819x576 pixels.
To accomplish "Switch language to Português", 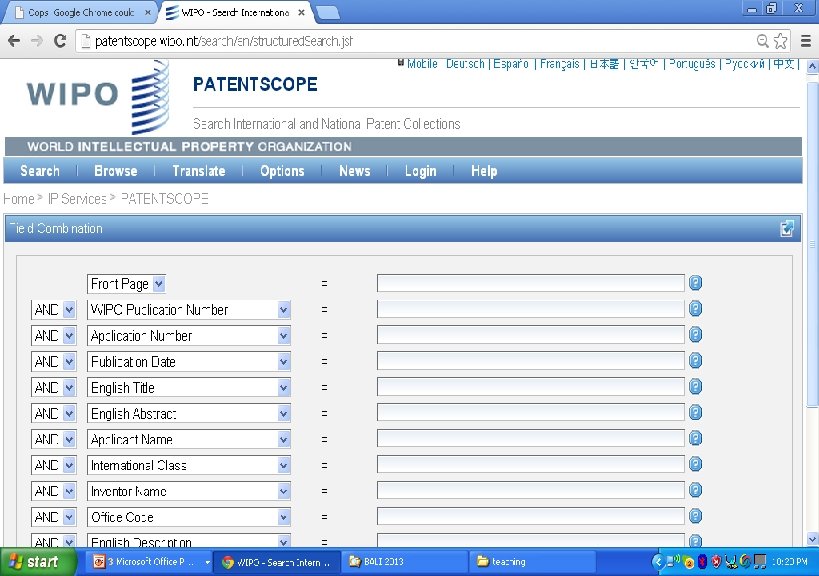I will pos(692,64).
